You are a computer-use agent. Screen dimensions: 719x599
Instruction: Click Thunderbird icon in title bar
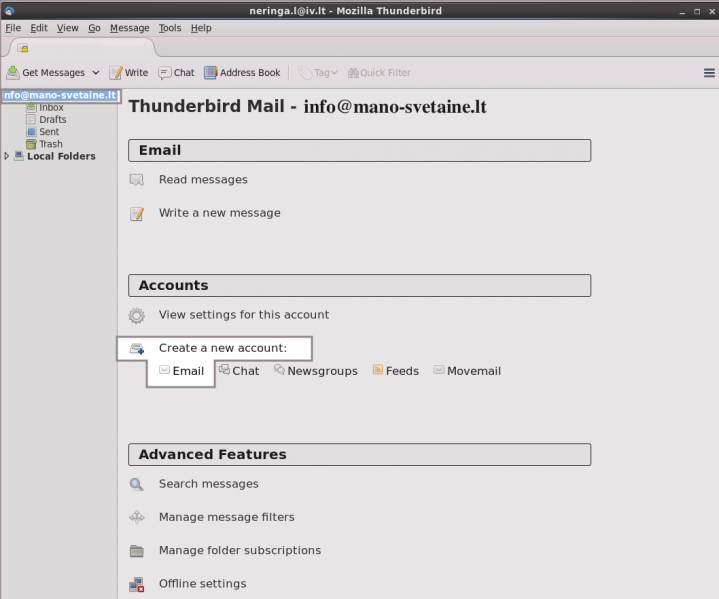(9, 11)
